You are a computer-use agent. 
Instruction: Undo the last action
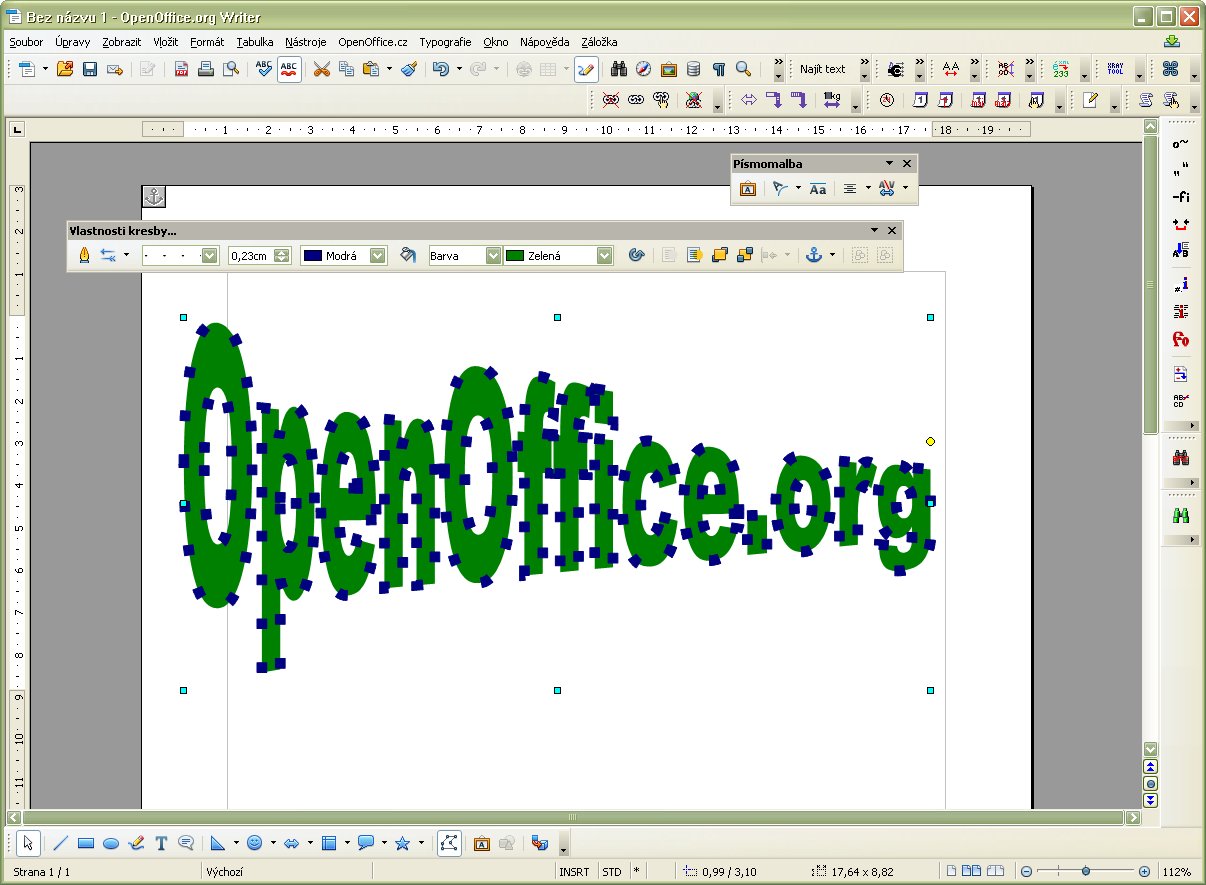(440, 69)
